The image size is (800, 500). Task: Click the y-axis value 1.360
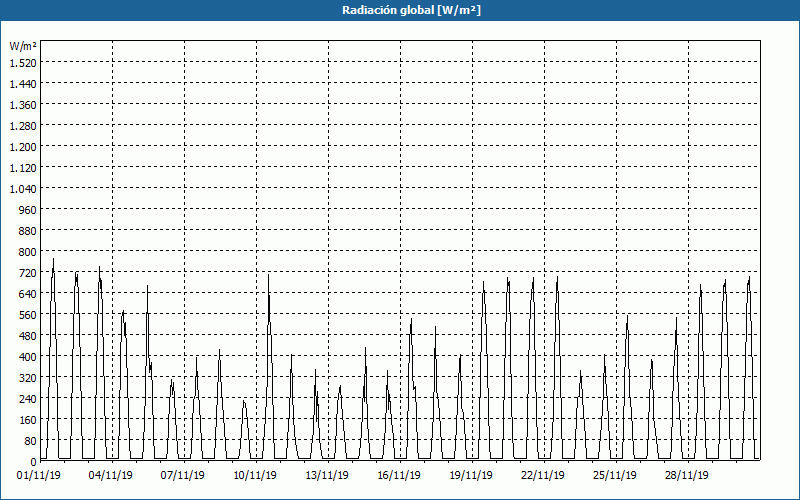point(23,105)
